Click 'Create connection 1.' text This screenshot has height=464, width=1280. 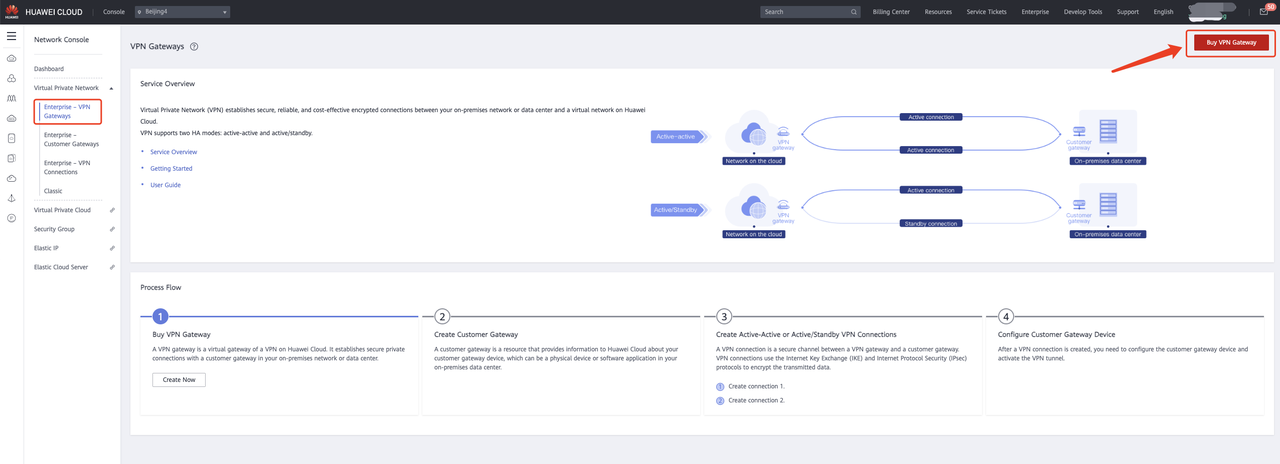(x=756, y=386)
